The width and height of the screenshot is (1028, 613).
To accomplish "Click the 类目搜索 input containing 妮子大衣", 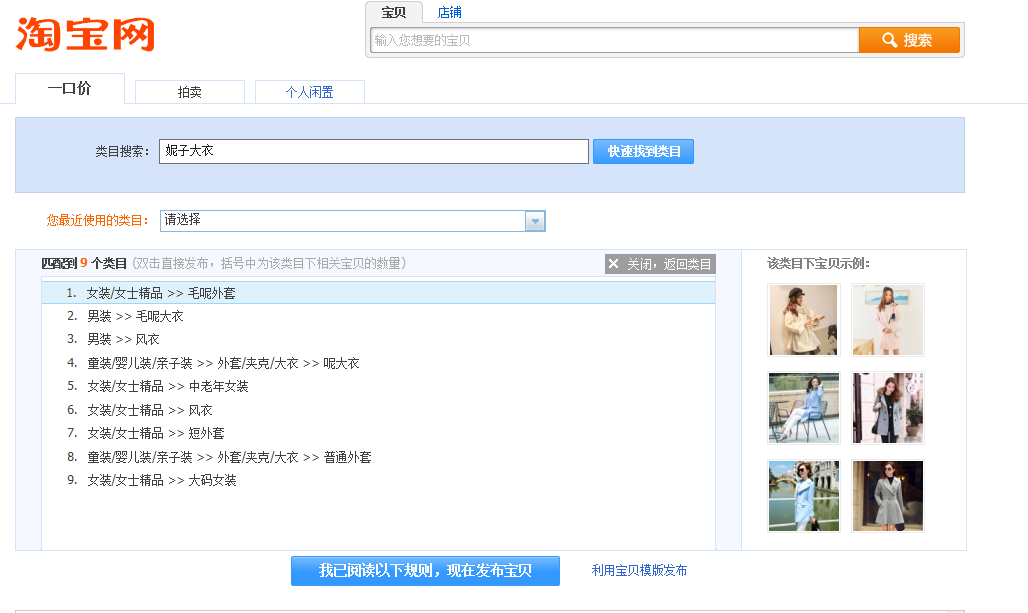I will tap(374, 151).
